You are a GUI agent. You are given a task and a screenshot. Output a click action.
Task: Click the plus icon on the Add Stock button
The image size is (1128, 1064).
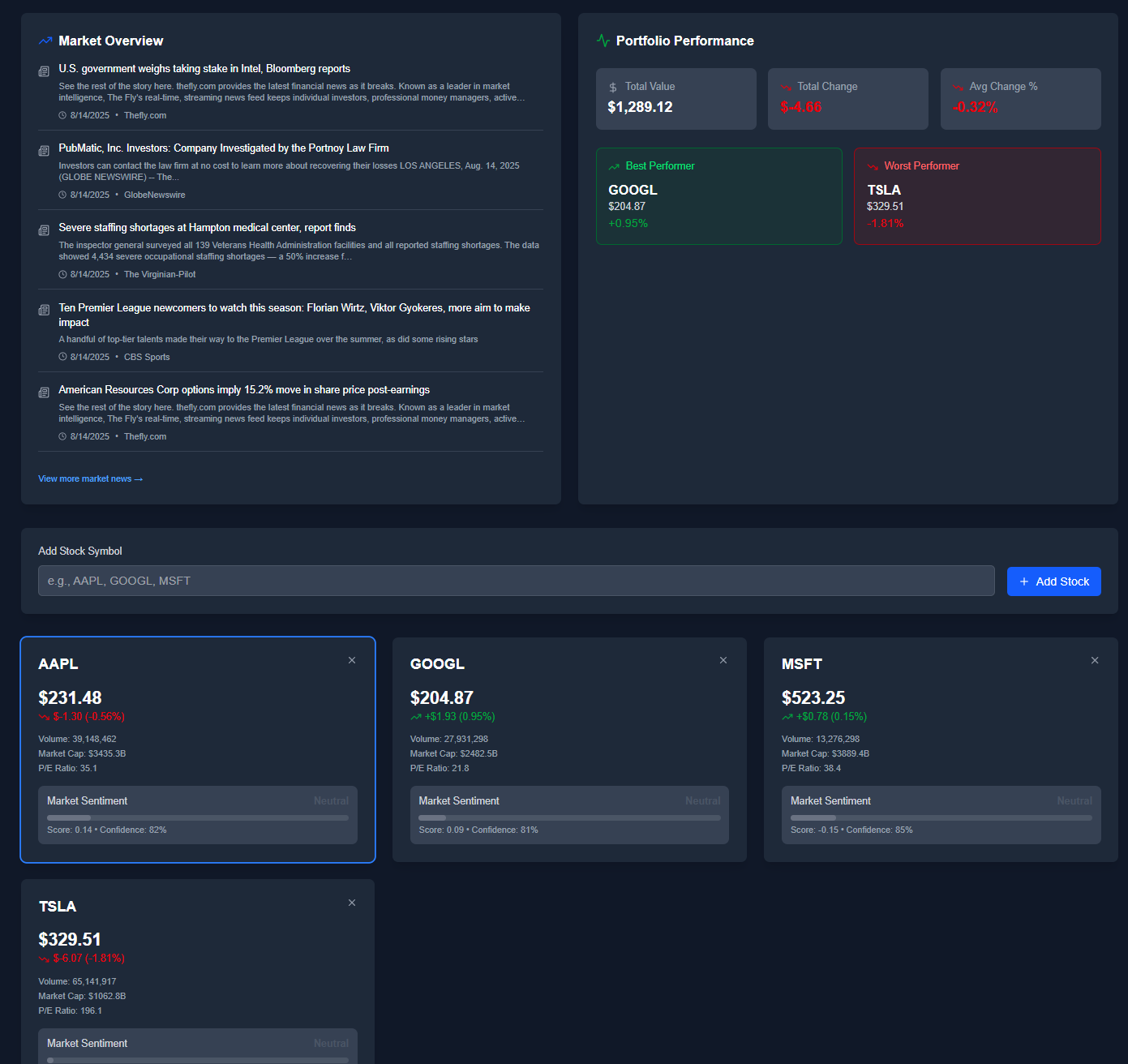(x=1023, y=581)
